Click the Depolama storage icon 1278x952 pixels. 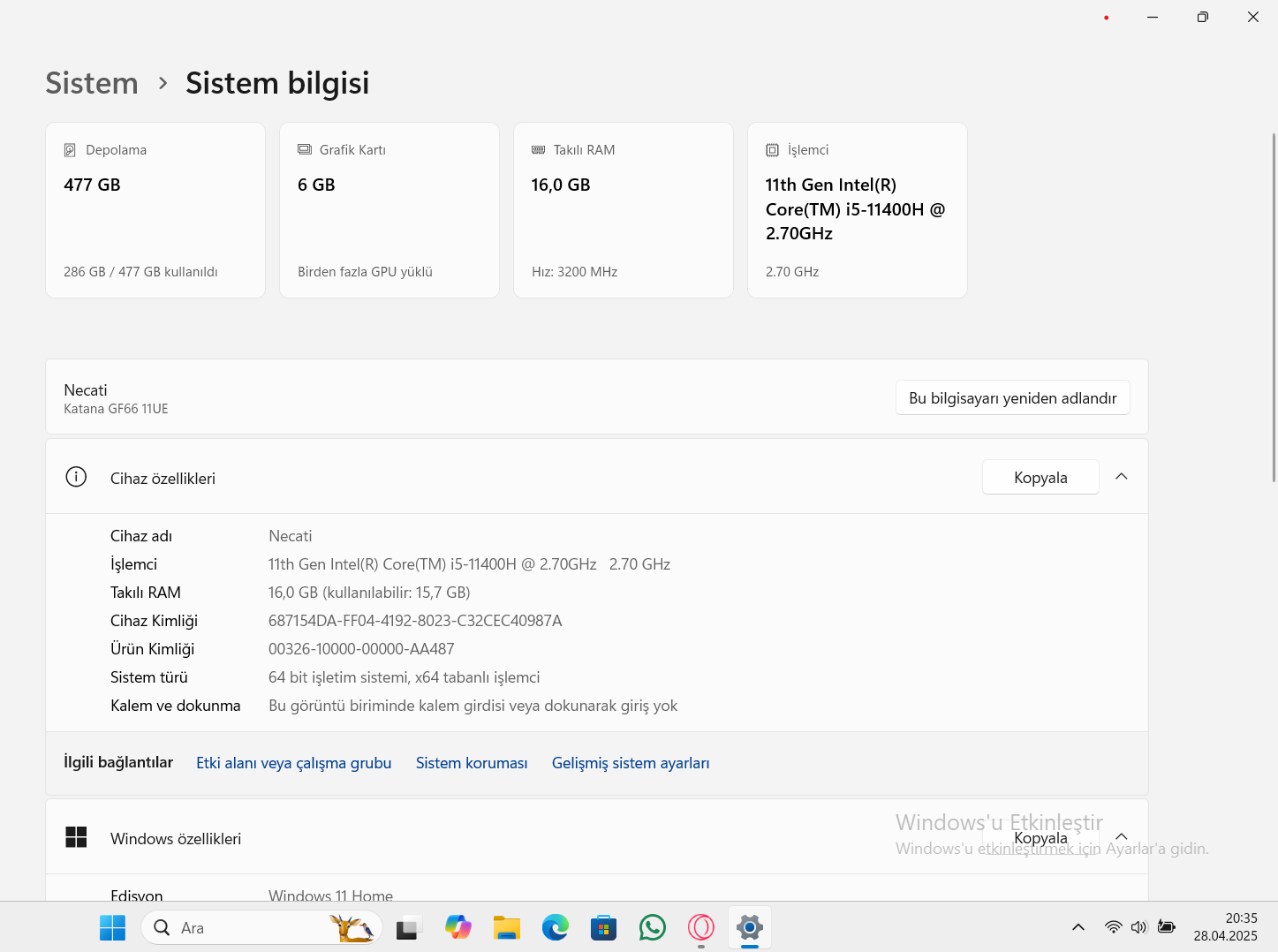pyautogui.click(x=70, y=150)
